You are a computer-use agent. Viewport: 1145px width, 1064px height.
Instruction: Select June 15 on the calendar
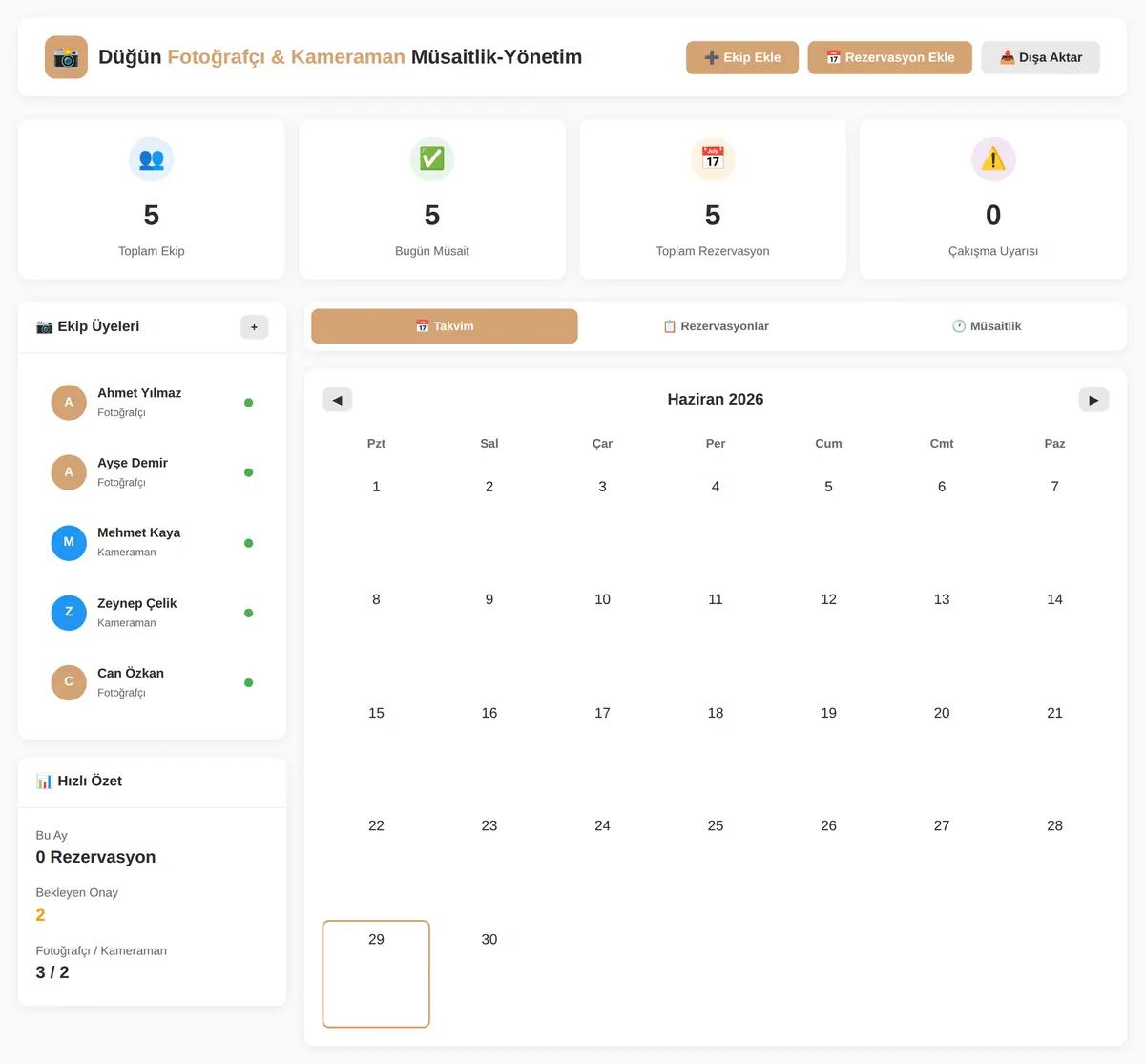pyautogui.click(x=376, y=747)
